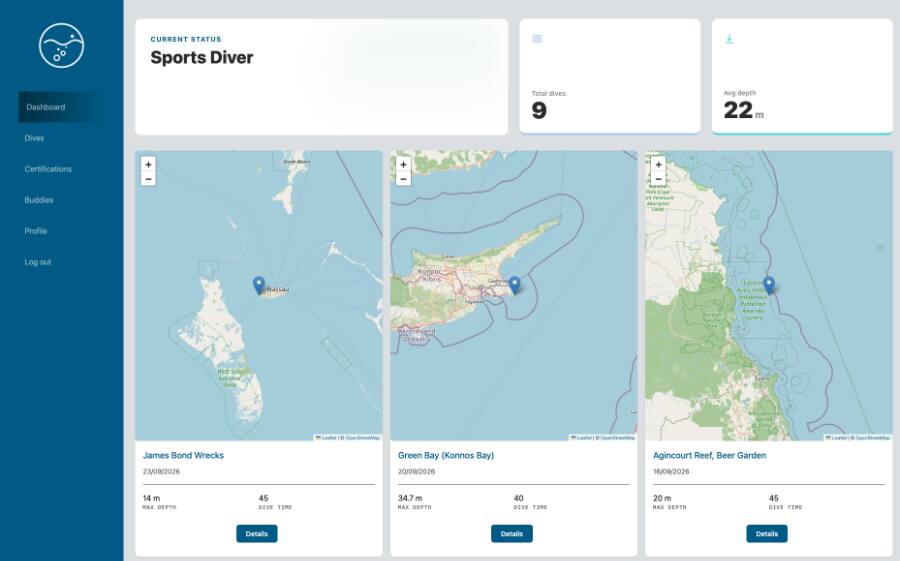Zoom in on Agincourt Reef map
The image size is (900, 561).
pos(658,164)
